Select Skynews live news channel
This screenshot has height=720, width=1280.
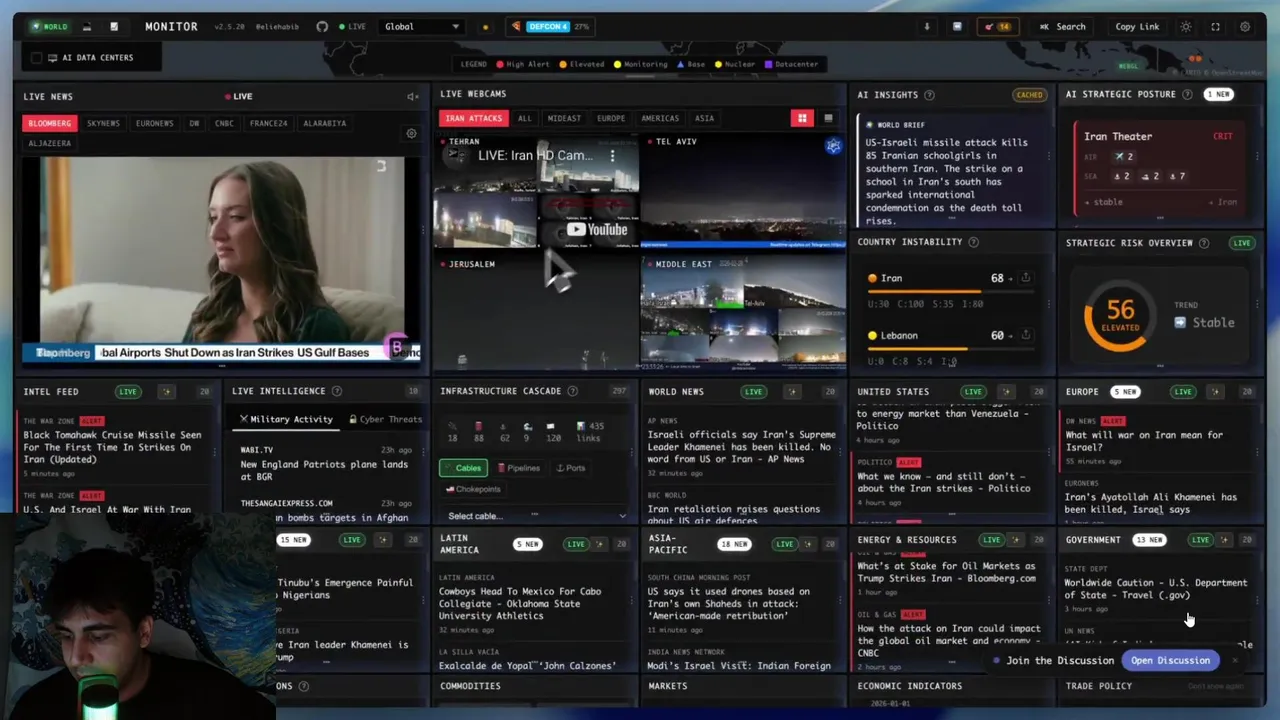tap(103, 123)
